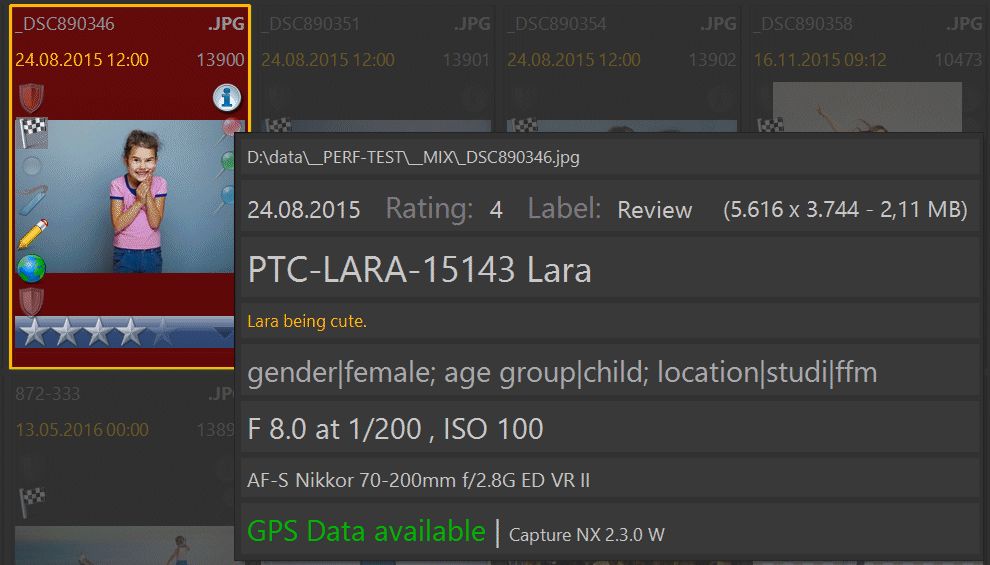This screenshot has width=990, height=565.
Task: Toggle the checkered flag on _DSC890346 thumbnail
Action: [x=33, y=133]
